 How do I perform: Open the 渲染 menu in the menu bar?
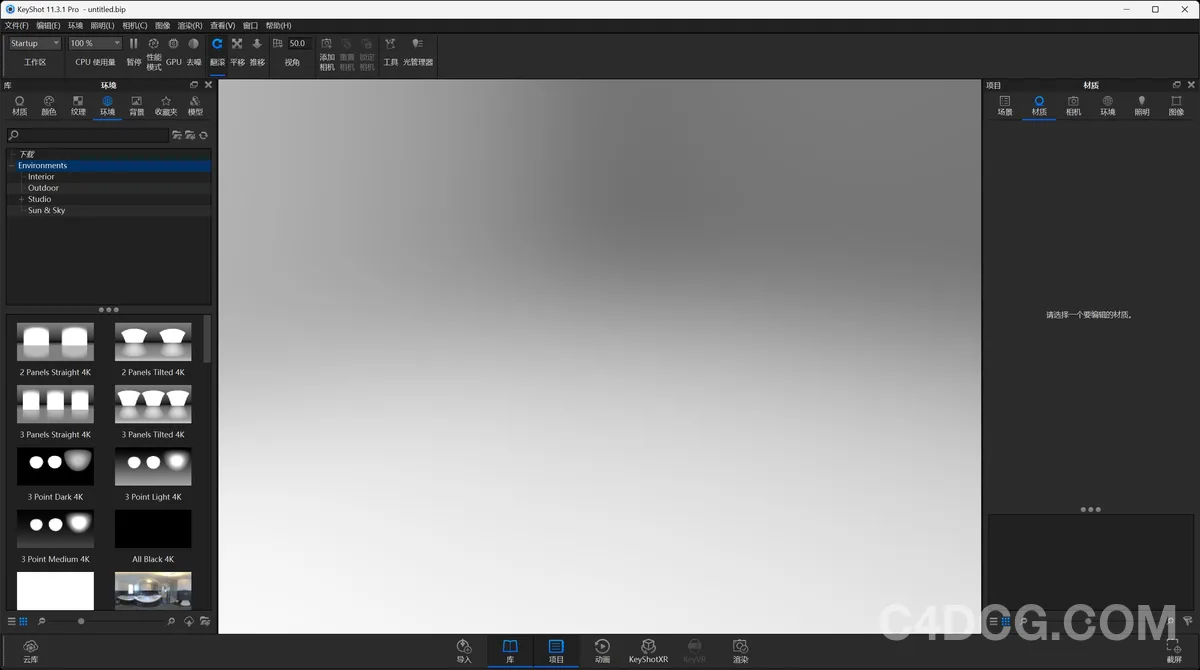190,25
